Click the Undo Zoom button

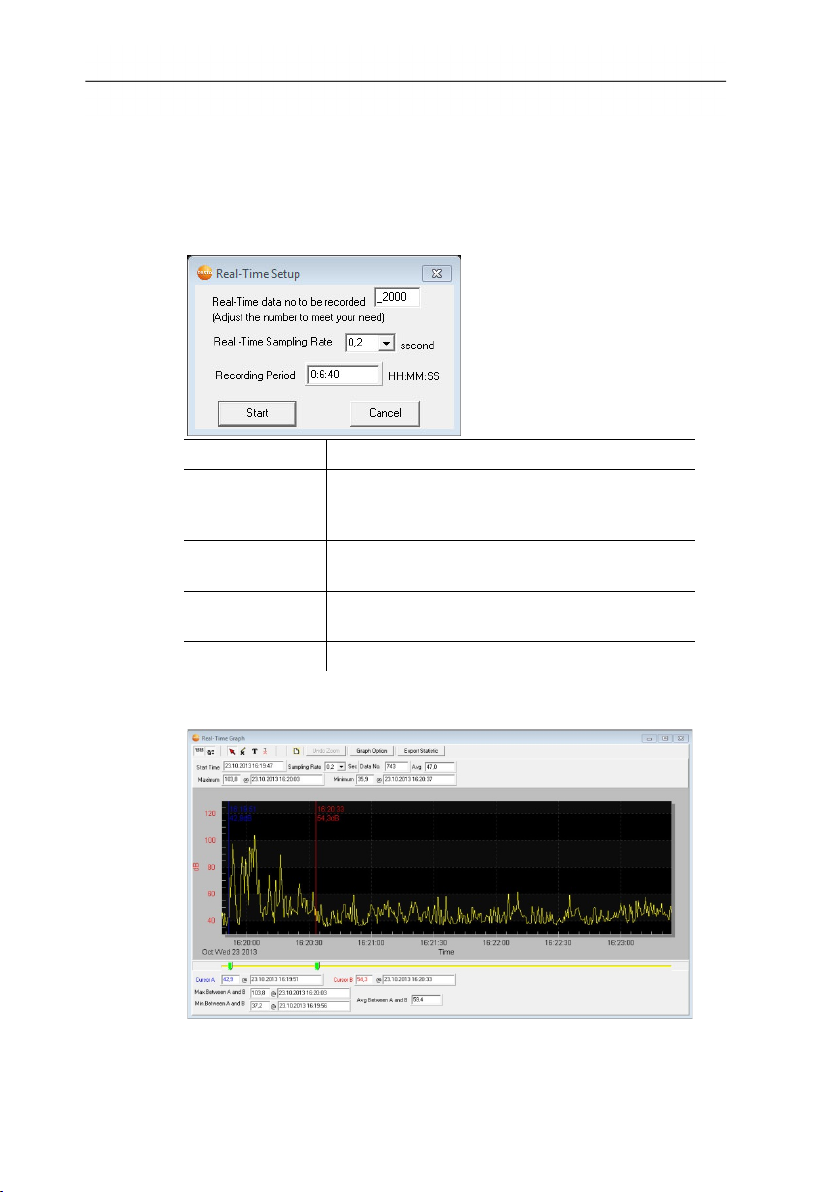326,751
